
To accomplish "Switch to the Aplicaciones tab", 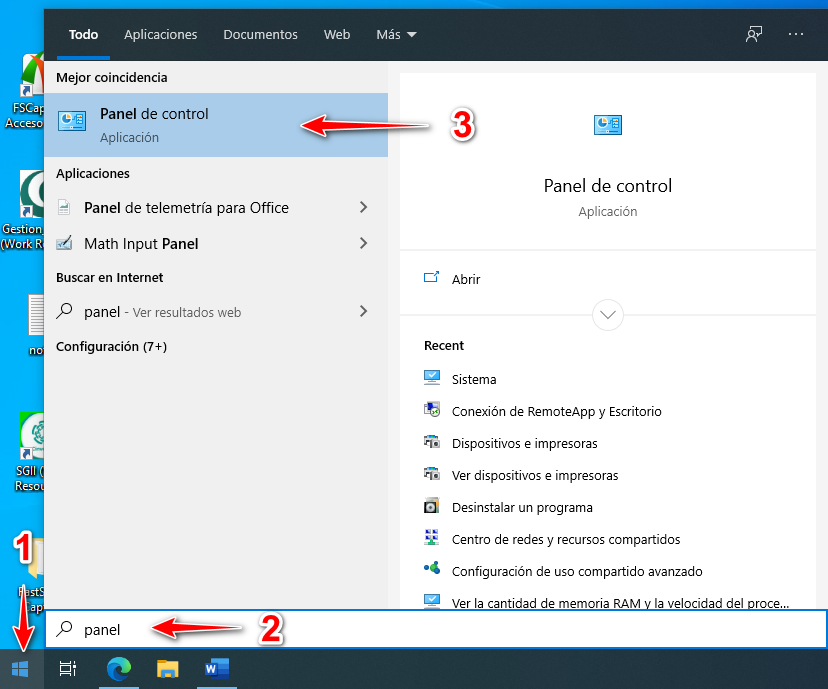I will click(161, 34).
